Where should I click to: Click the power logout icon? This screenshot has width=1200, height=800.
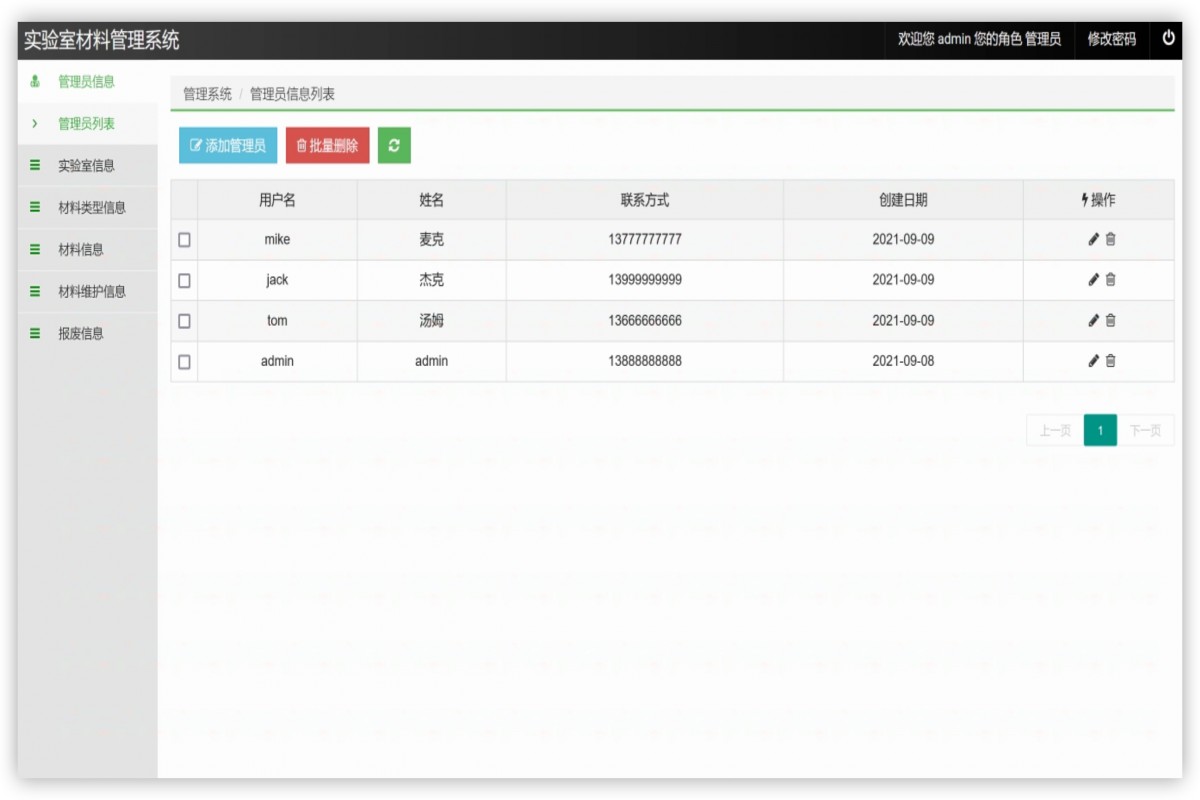tap(1168, 38)
